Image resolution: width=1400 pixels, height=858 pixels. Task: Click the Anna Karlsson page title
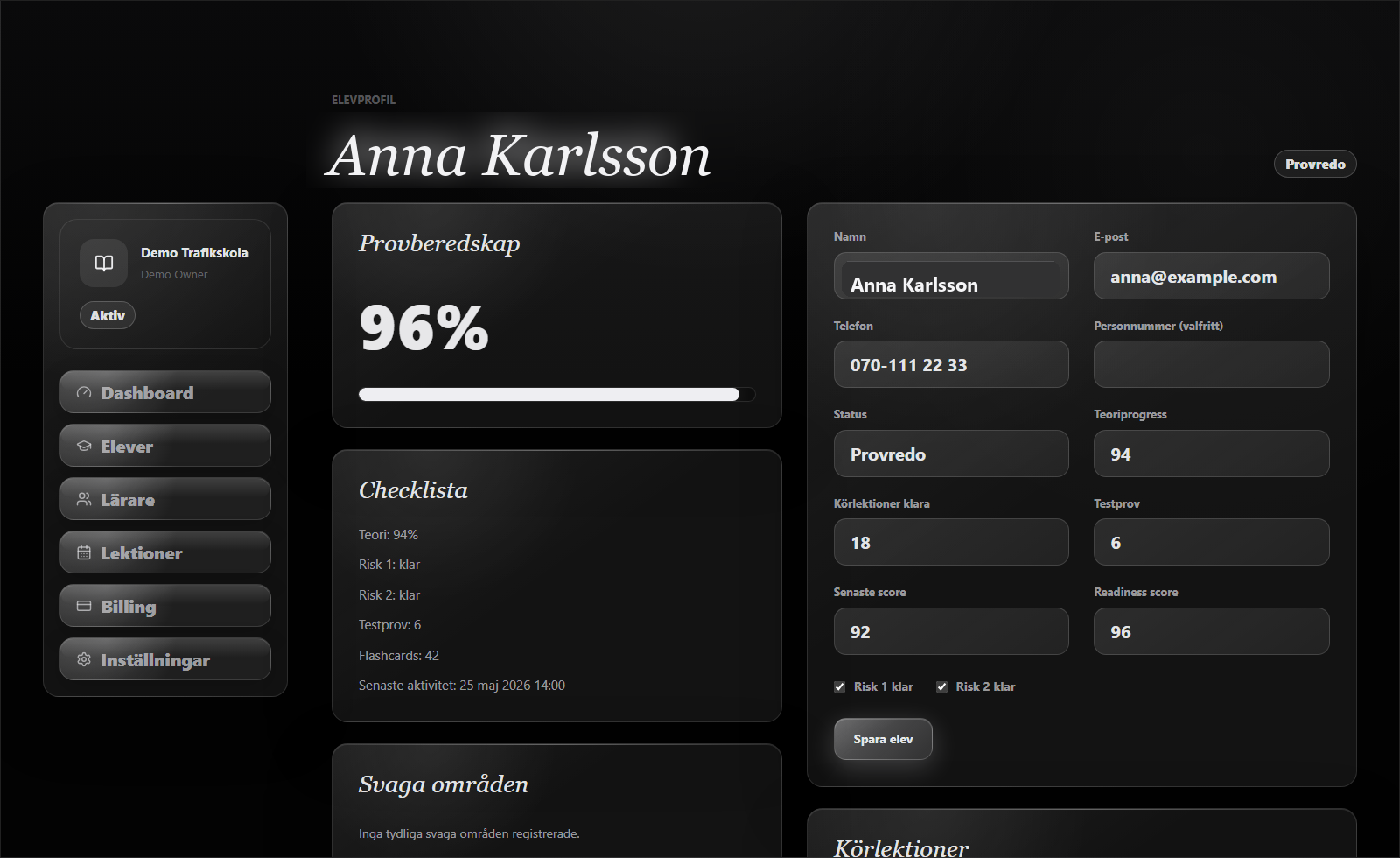[519, 156]
